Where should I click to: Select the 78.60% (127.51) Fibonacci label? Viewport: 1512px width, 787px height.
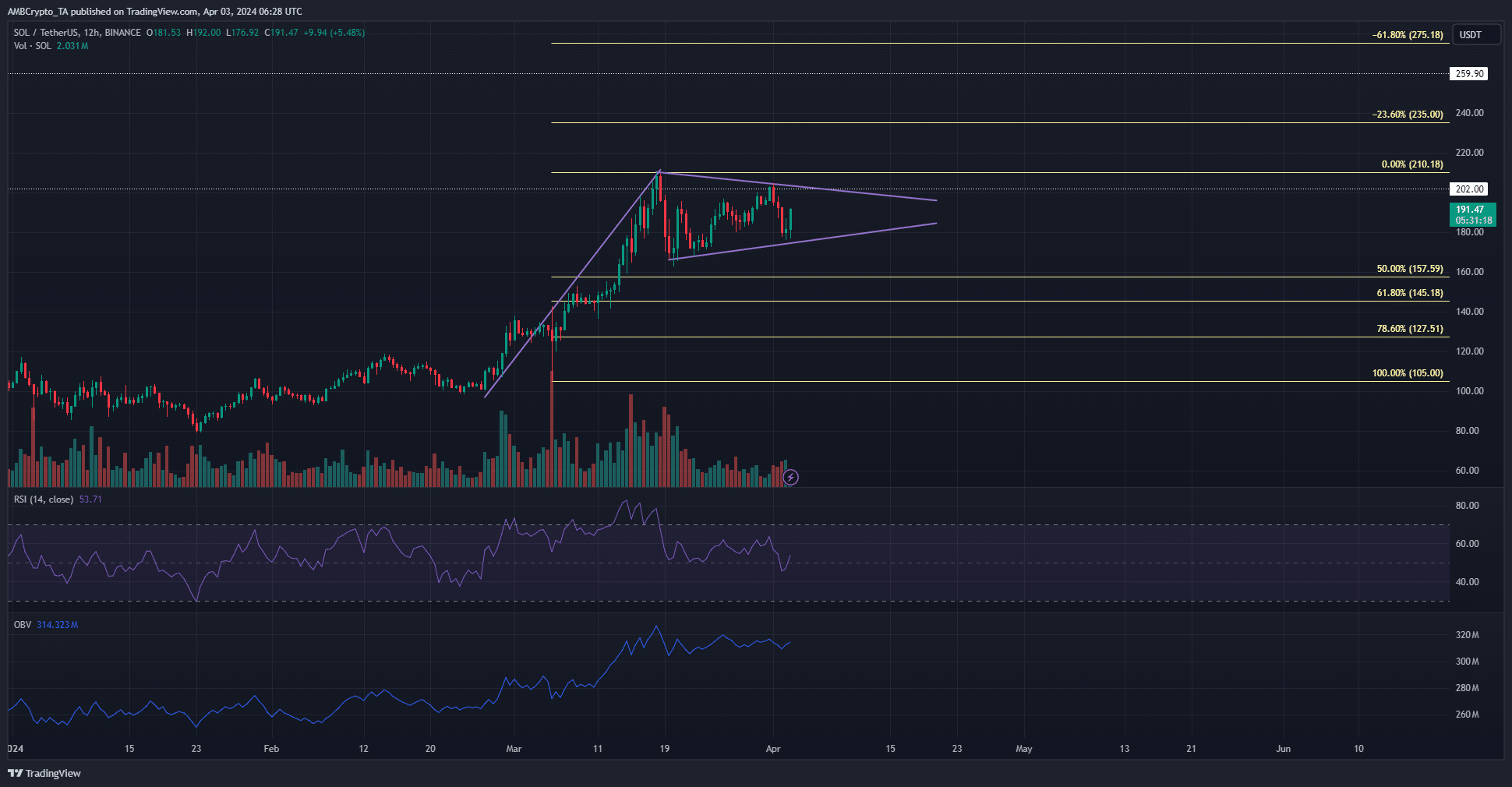[x=1410, y=329]
